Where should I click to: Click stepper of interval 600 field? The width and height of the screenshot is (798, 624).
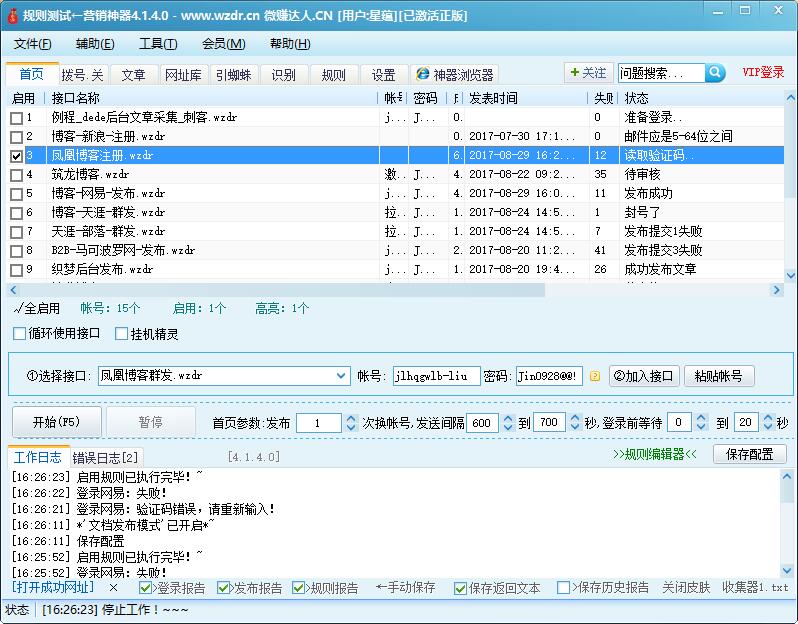(508, 422)
